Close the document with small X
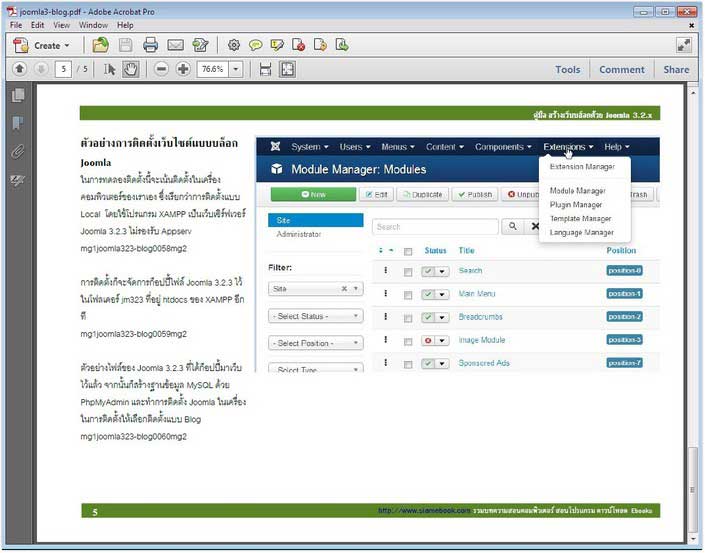The width and height of the screenshot is (705, 553). tap(692, 26)
